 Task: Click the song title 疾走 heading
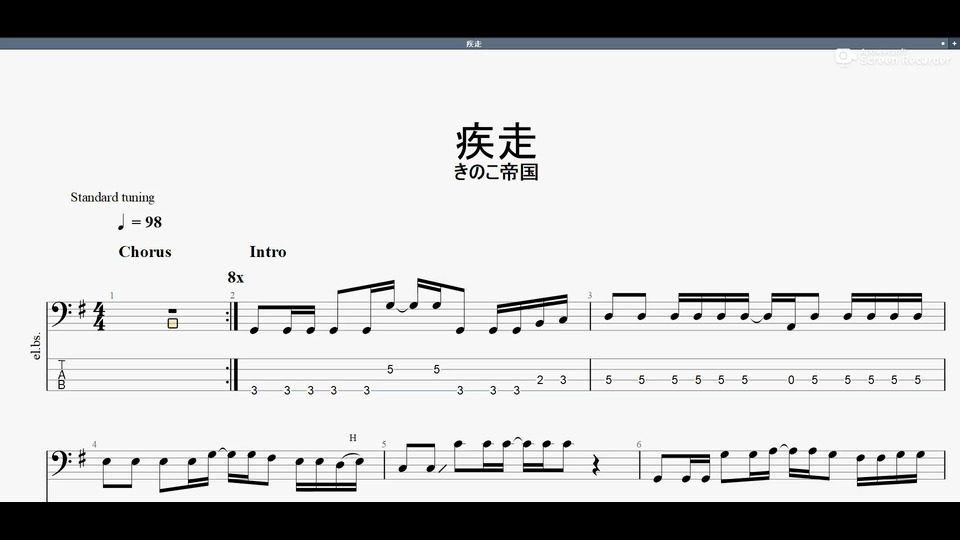pyautogui.click(x=496, y=141)
